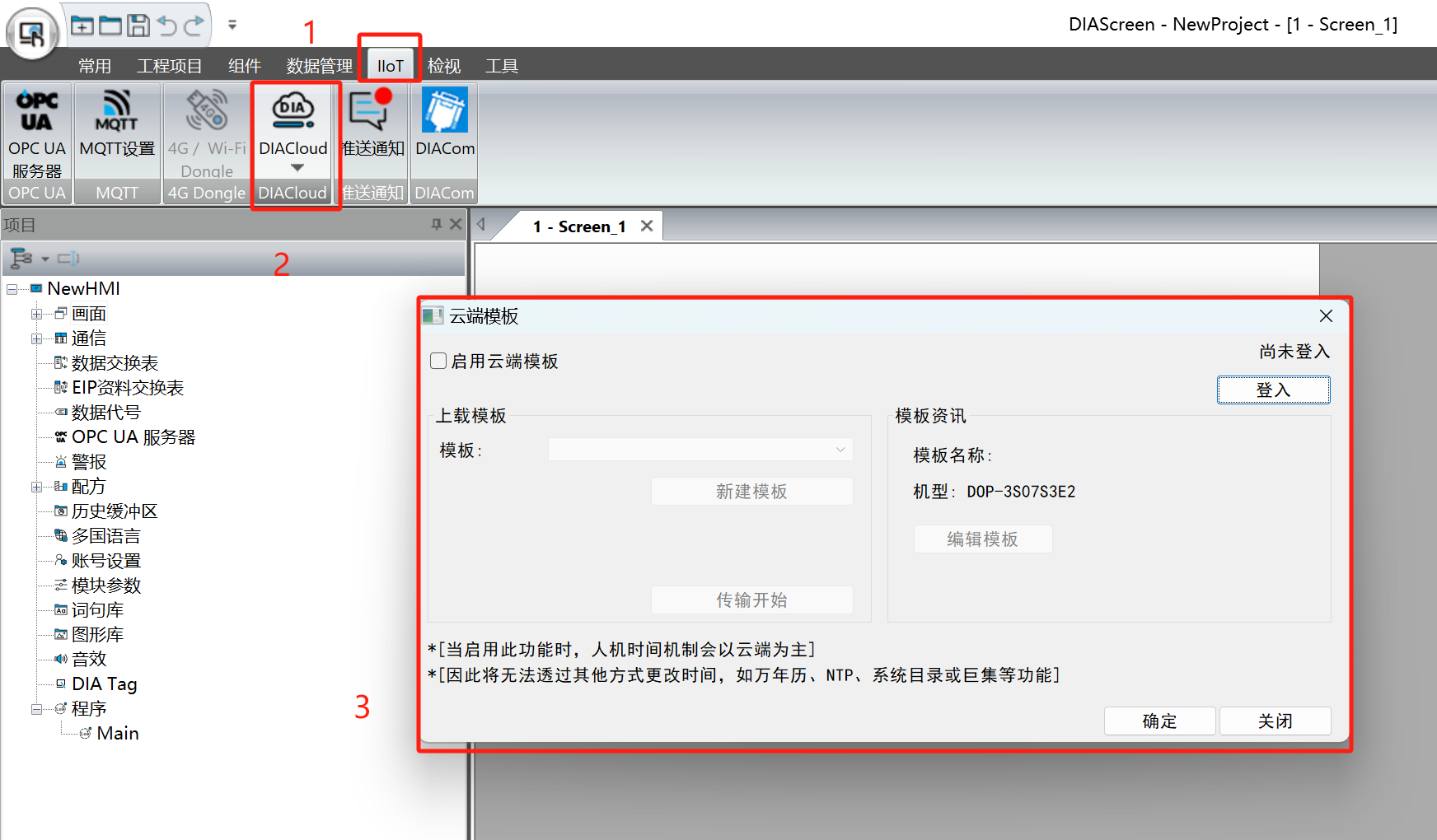Select Main under 程序 node
1437x840 pixels.
click(118, 734)
